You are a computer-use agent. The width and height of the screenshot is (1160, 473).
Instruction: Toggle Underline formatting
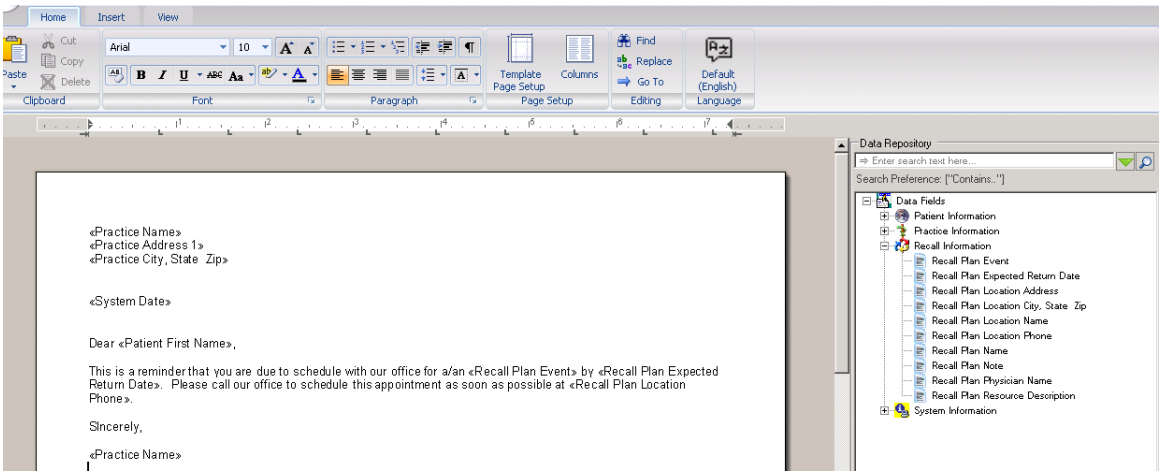pyautogui.click(x=183, y=75)
